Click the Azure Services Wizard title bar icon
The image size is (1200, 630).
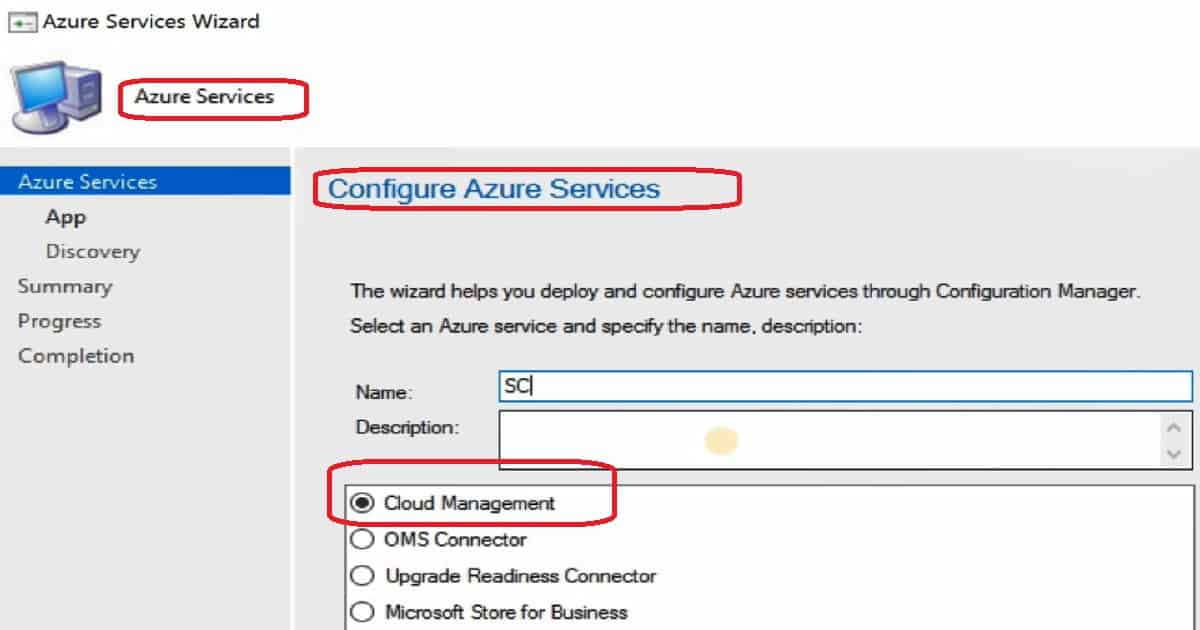tap(20, 21)
